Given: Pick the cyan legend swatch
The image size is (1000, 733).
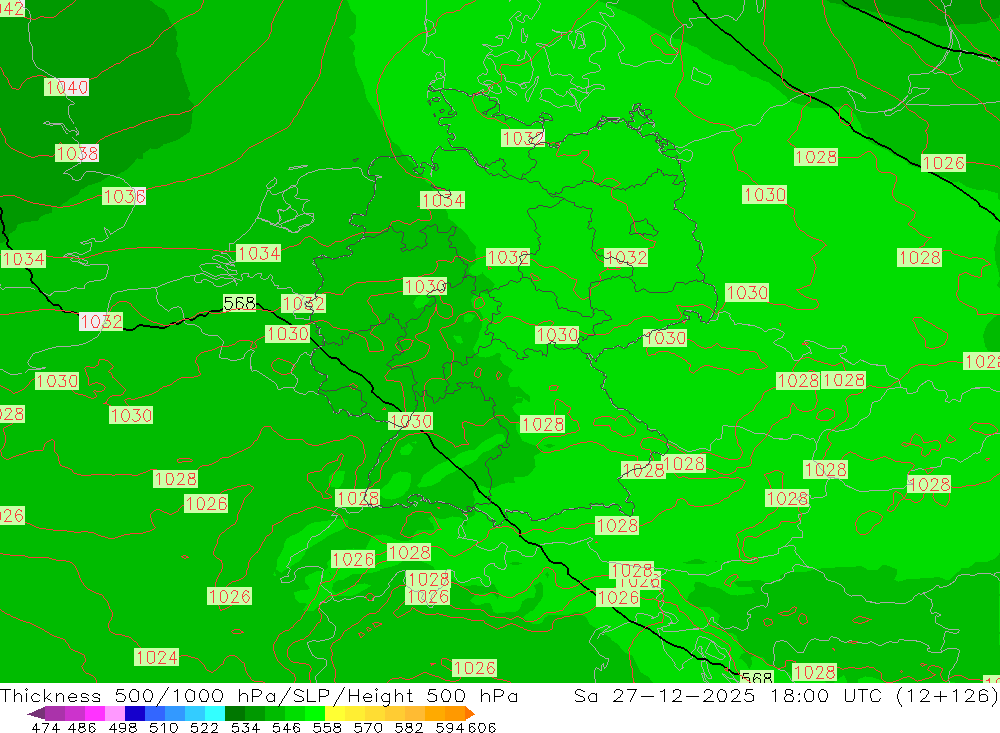Looking at the screenshot, I should point(215,713).
